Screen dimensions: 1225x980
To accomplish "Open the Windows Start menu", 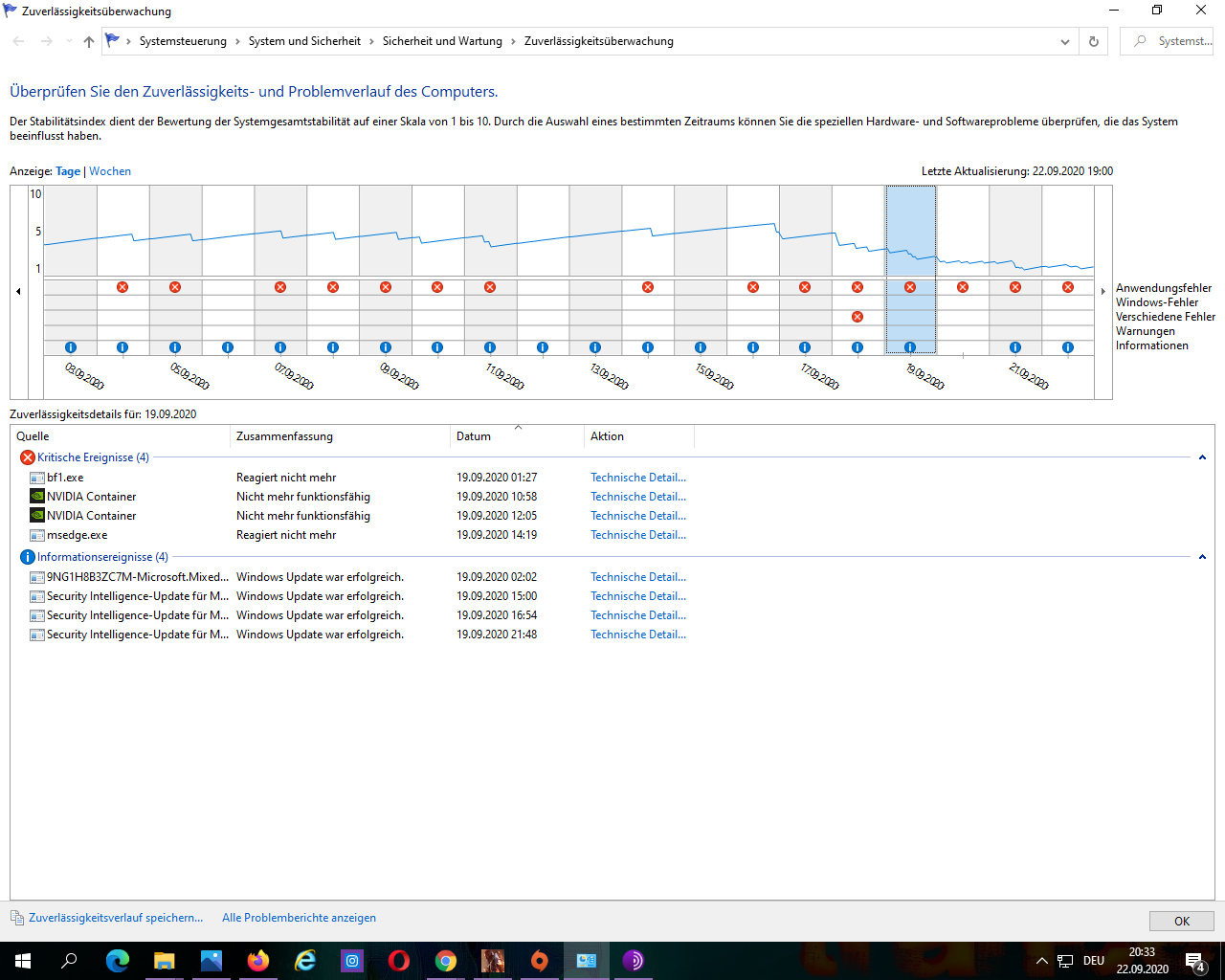I will click(23, 961).
